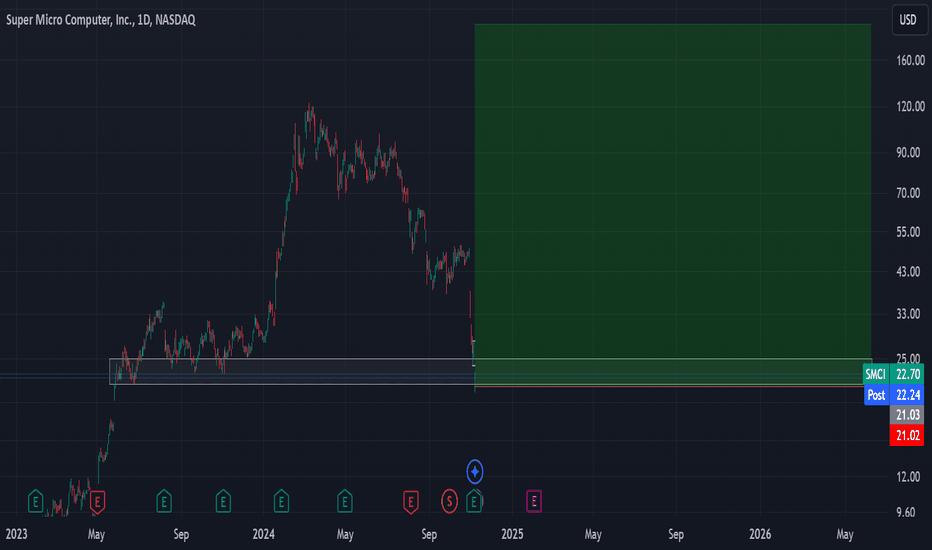Click the 120.00 price axis label
The height and width of the screenshot is (550, 932).
pos(910,106)
